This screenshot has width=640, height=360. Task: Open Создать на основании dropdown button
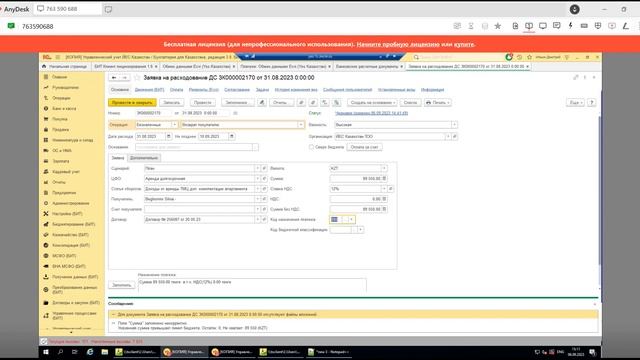tap(372, 103)
